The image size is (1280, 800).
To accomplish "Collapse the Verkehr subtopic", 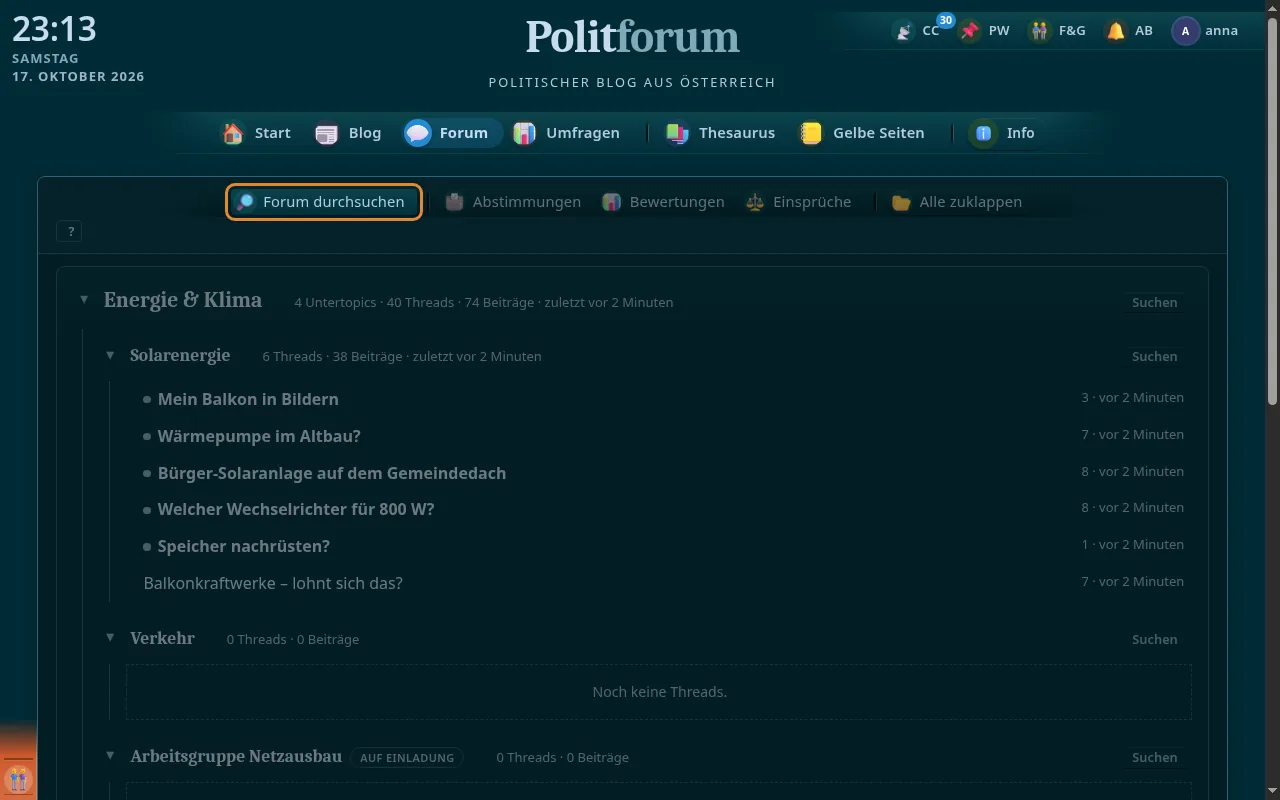I will (111, 639).
